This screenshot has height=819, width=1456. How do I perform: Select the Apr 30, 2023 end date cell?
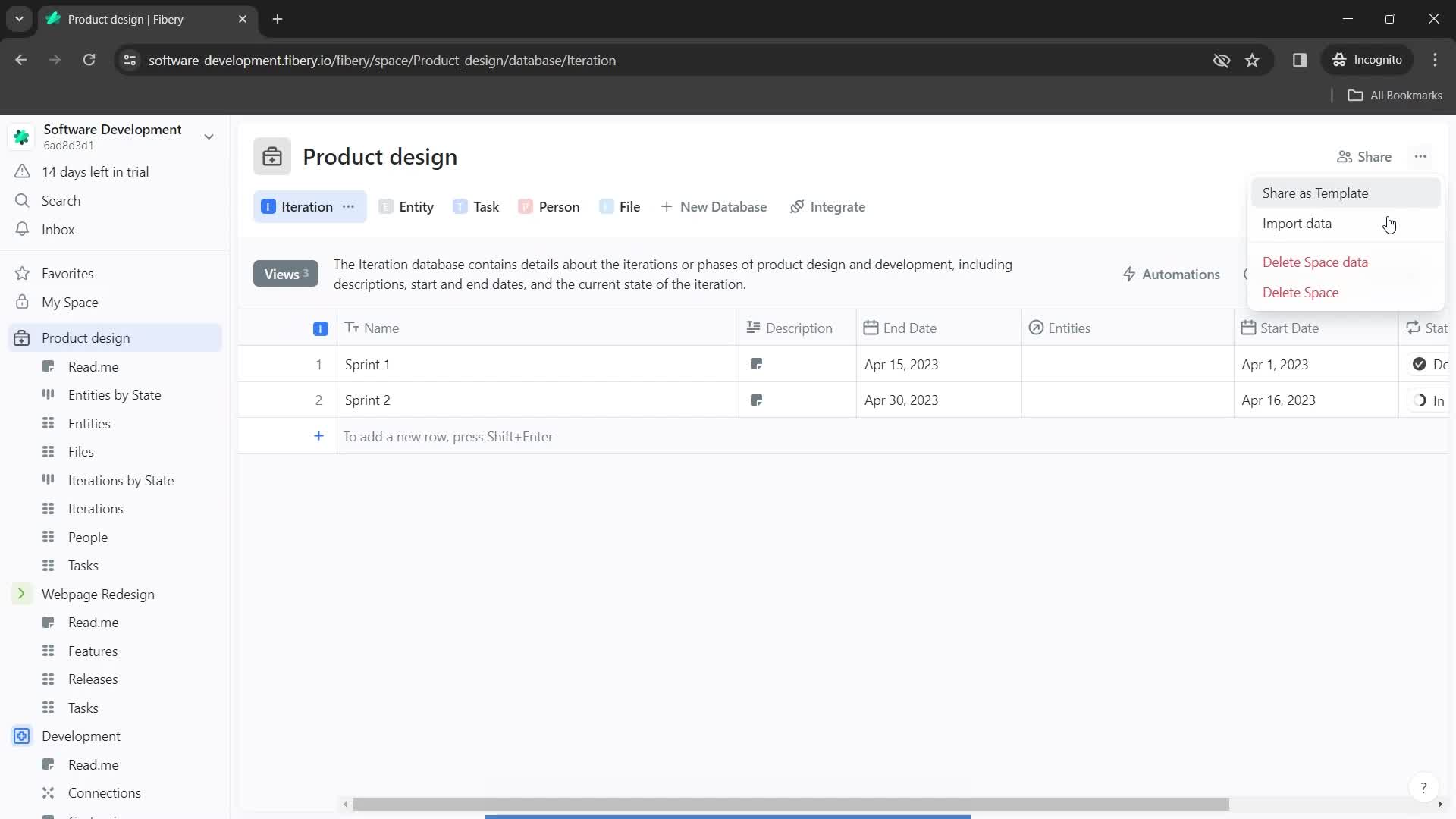[x=939, y=400]
